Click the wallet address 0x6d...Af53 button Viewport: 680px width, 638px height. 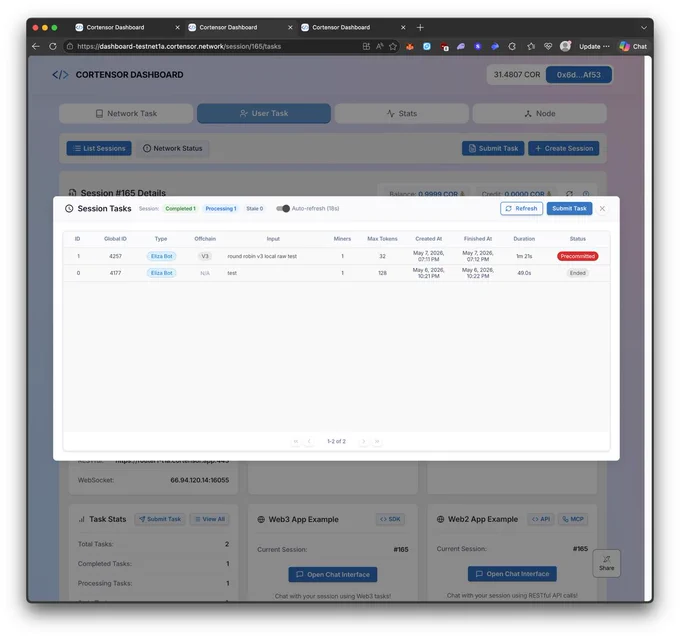pyautogui.click(x=579, y=75)
